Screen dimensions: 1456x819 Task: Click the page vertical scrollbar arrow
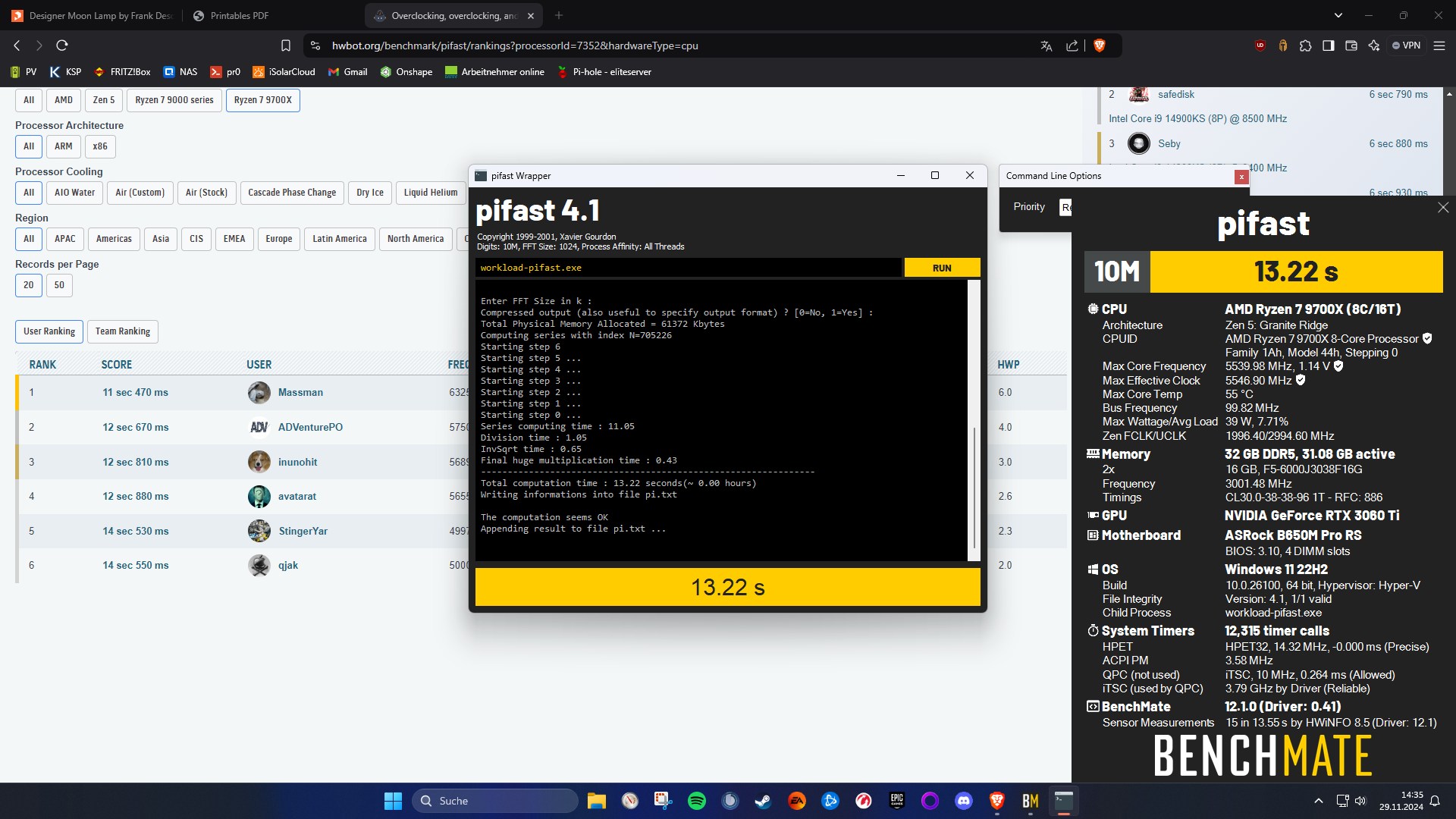click(x=1449, y=95)
